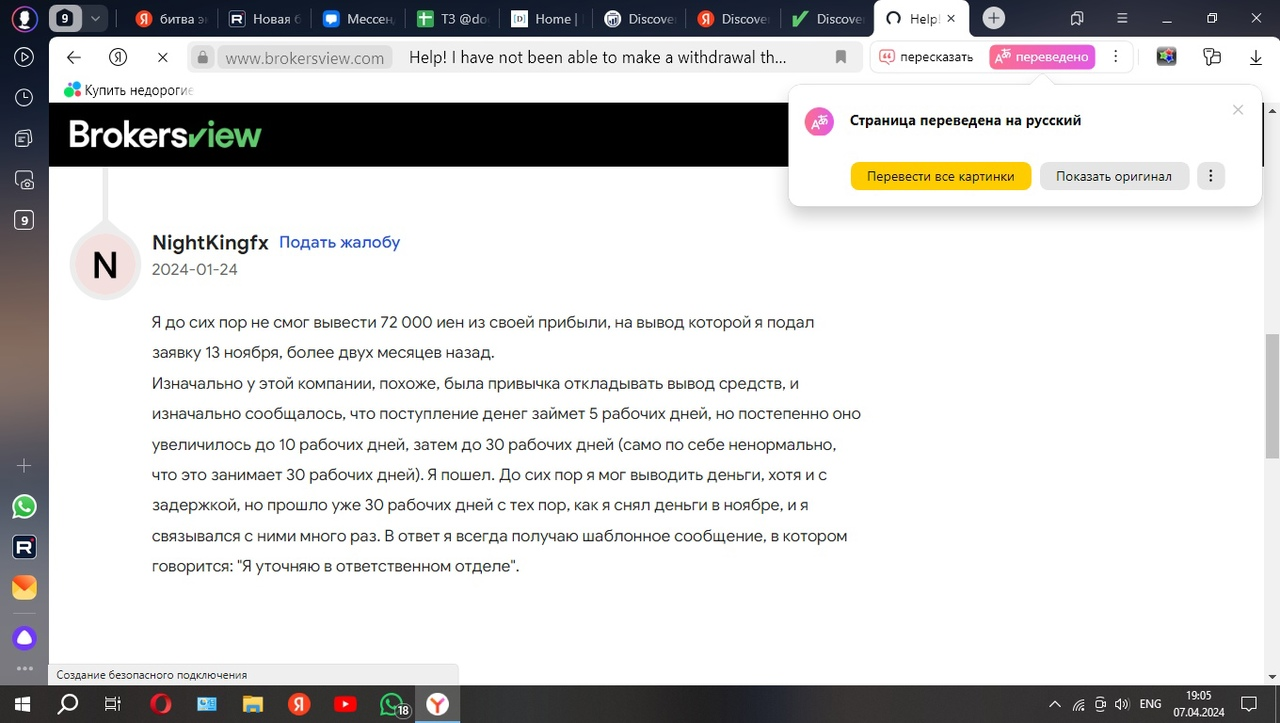Open the volume control in system tray

pos(1122,704)
